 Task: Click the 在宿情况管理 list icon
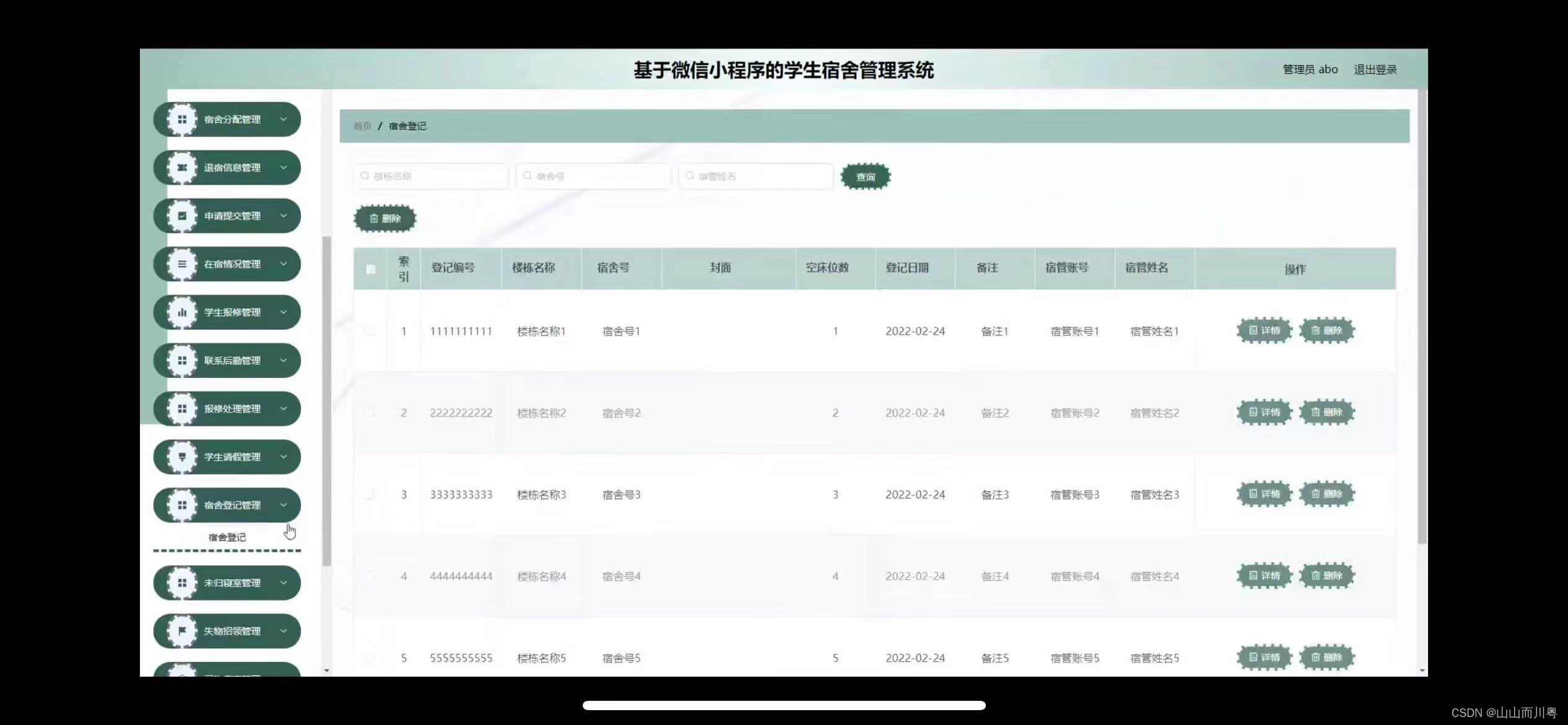(182, 264)
